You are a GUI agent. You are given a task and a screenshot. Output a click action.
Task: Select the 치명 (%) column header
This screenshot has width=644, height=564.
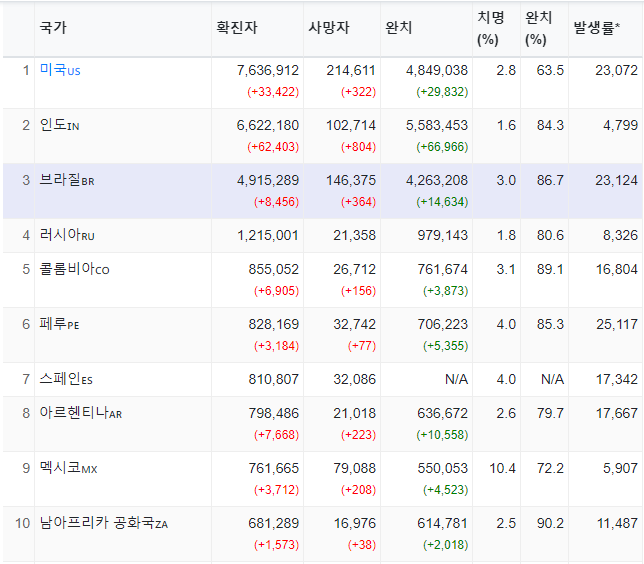click(490, 28)
